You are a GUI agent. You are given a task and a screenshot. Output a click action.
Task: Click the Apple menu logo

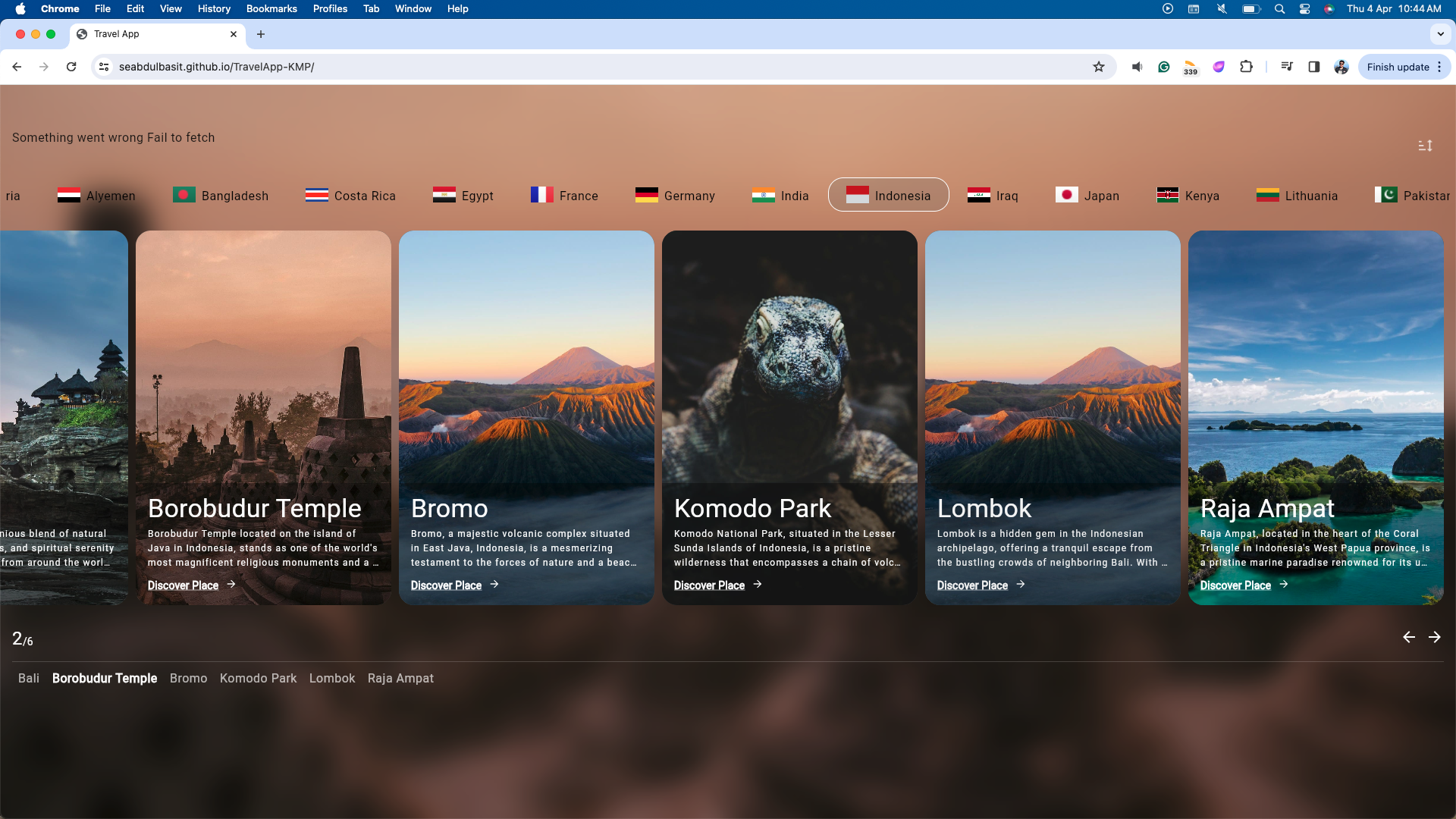tap(20, 9)
